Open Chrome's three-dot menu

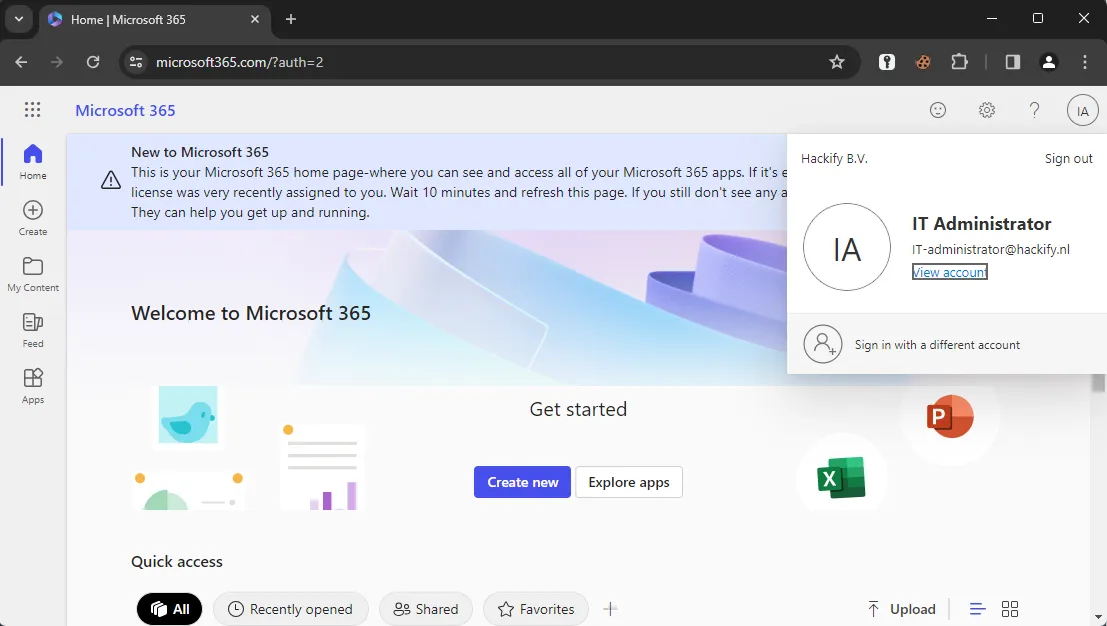point(1085,61)
